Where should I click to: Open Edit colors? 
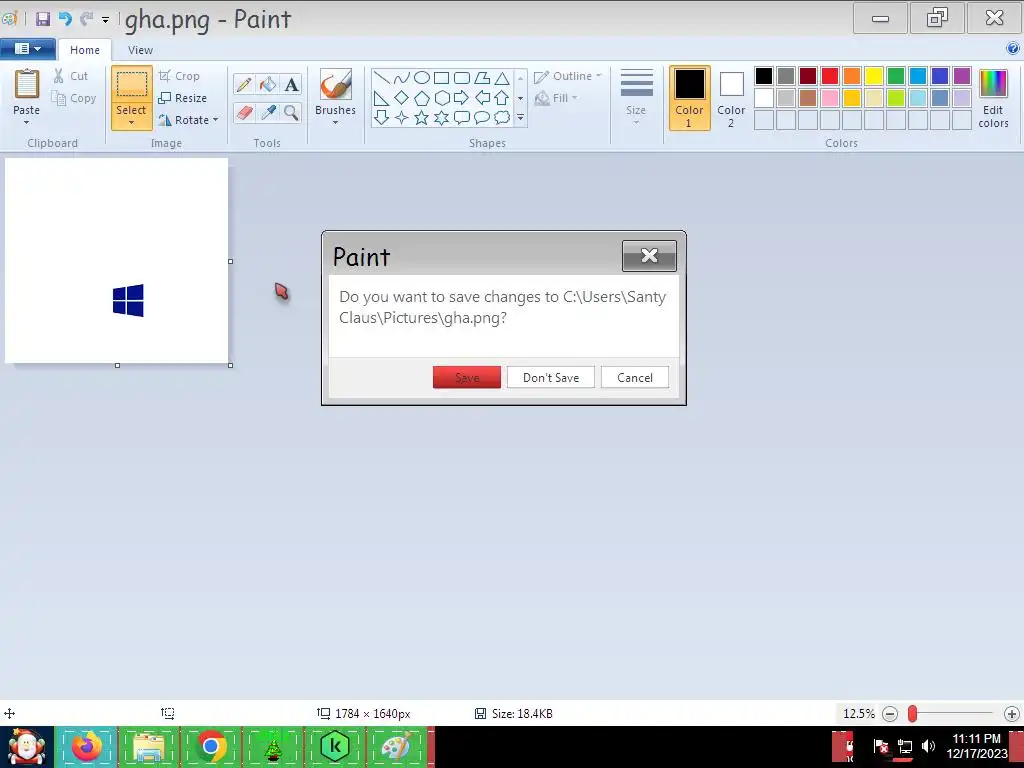point(993,98)
